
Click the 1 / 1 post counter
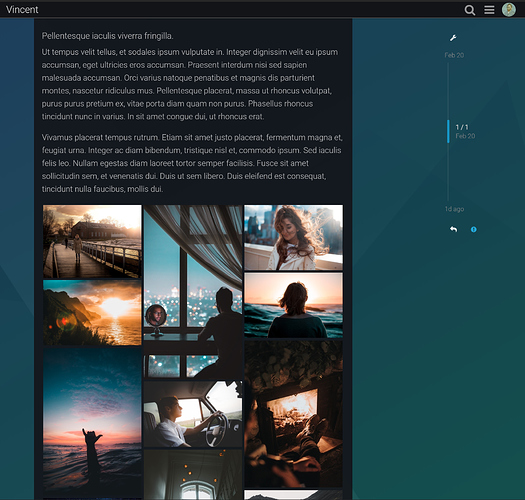462,127
